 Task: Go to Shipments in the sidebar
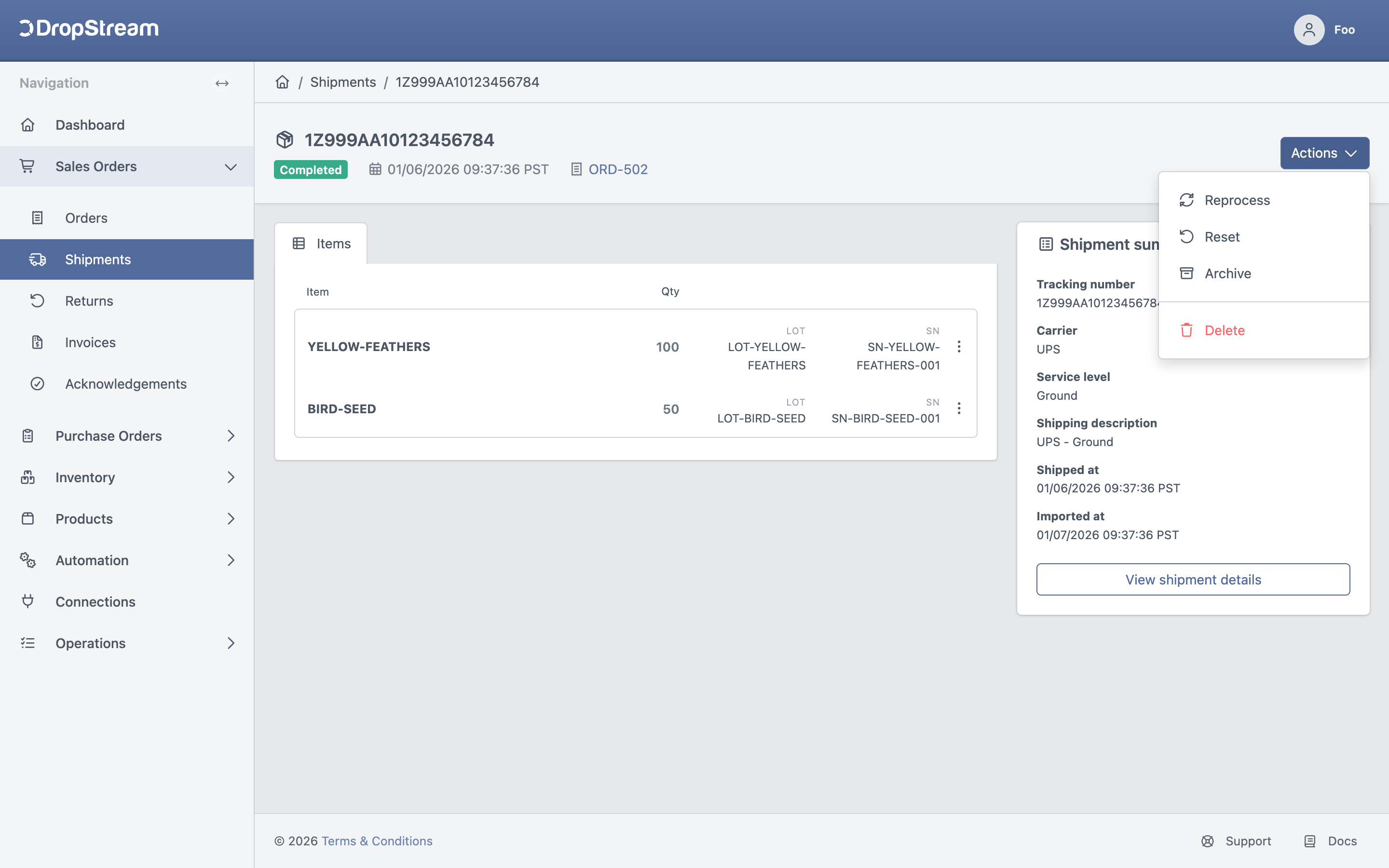(127, 259)
